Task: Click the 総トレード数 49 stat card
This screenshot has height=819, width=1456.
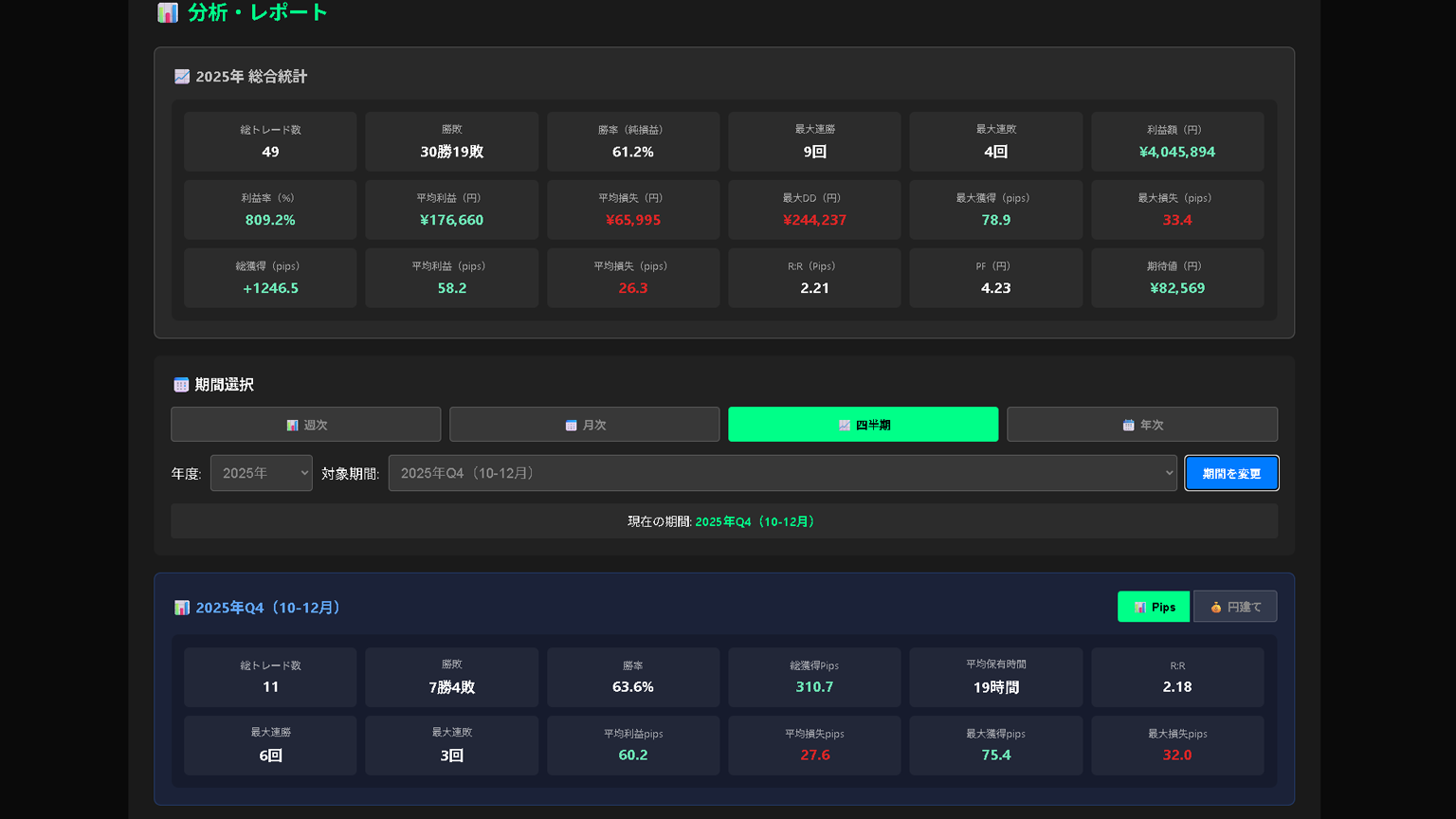Action: pyautogui.click(x=270, y=141)
